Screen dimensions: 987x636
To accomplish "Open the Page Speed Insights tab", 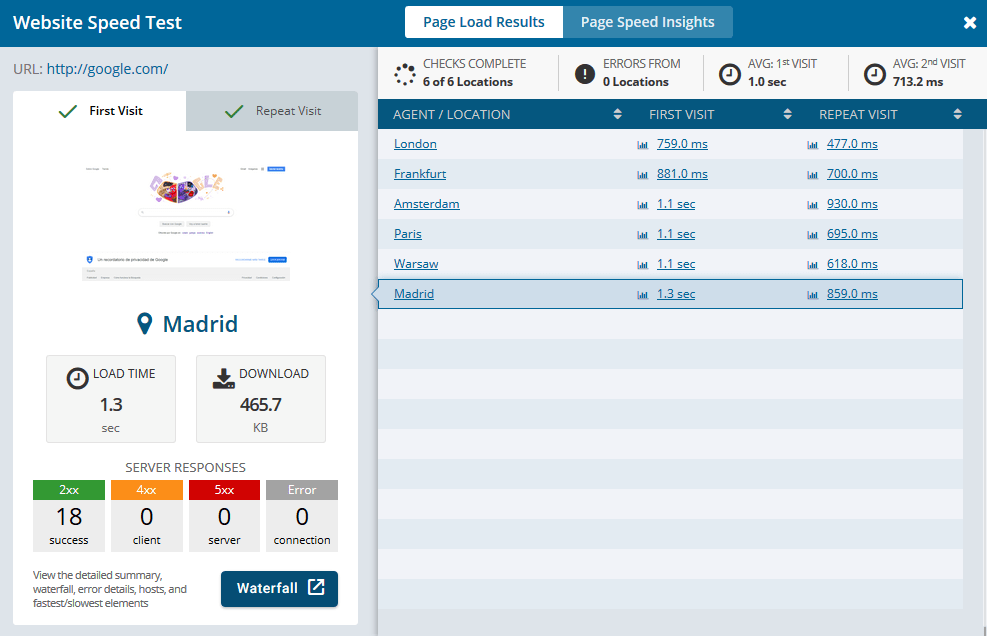I will pos(647,22).
